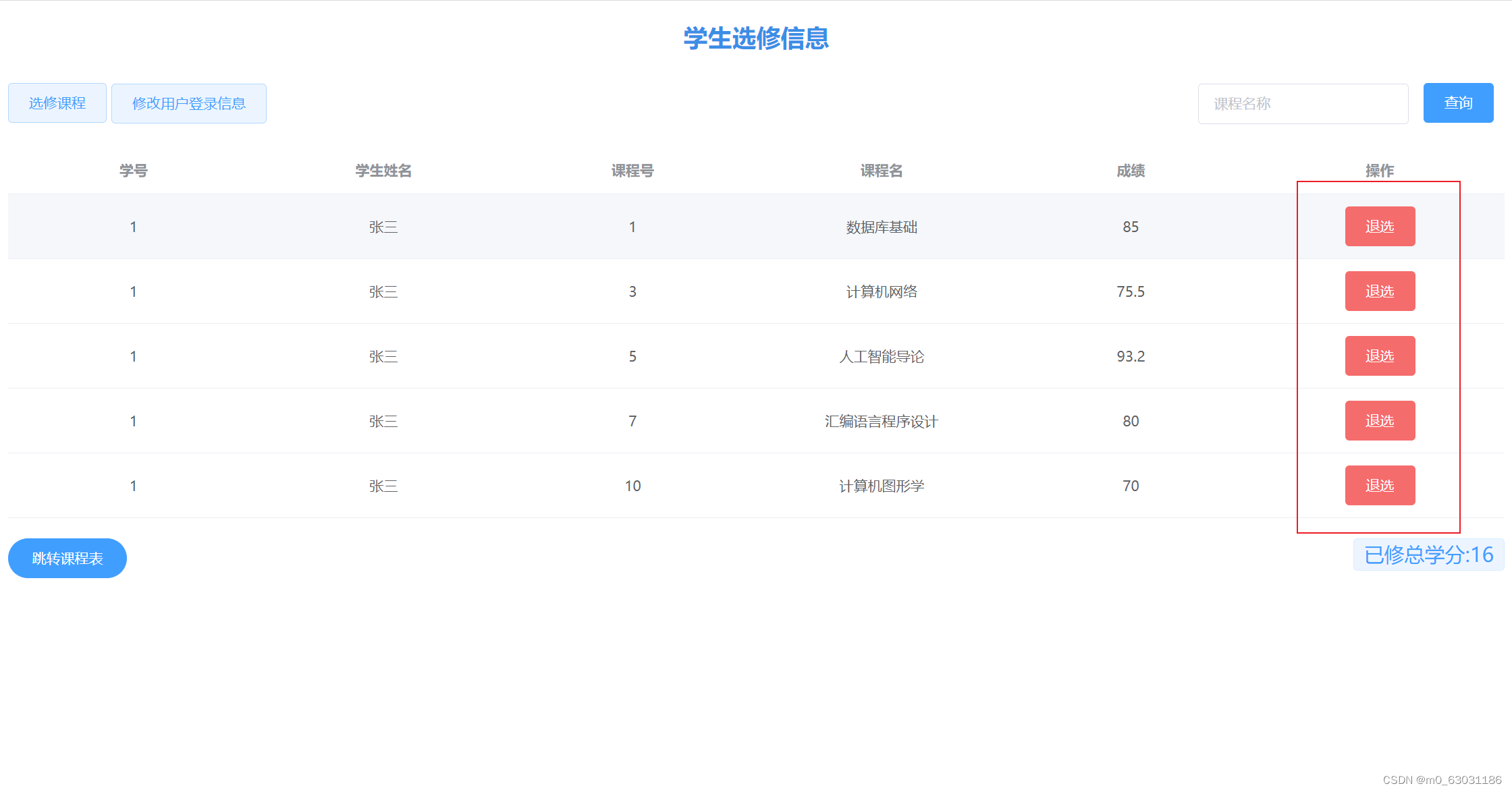Click the 跳转课程表 button
1512x792 pixels.
pyautogui.click(x=67, y=558)
